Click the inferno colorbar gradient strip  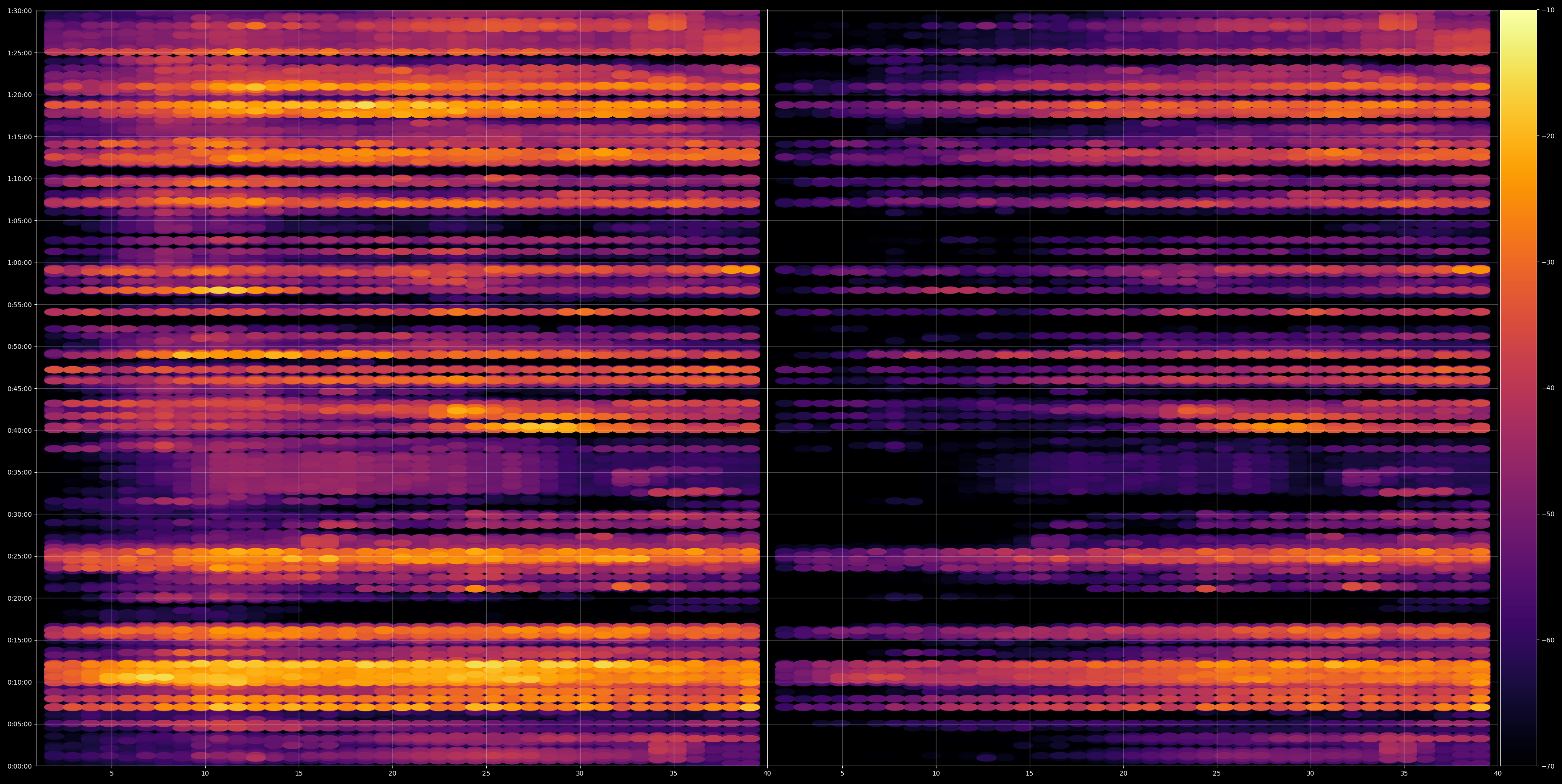[x=1518, y=388]
